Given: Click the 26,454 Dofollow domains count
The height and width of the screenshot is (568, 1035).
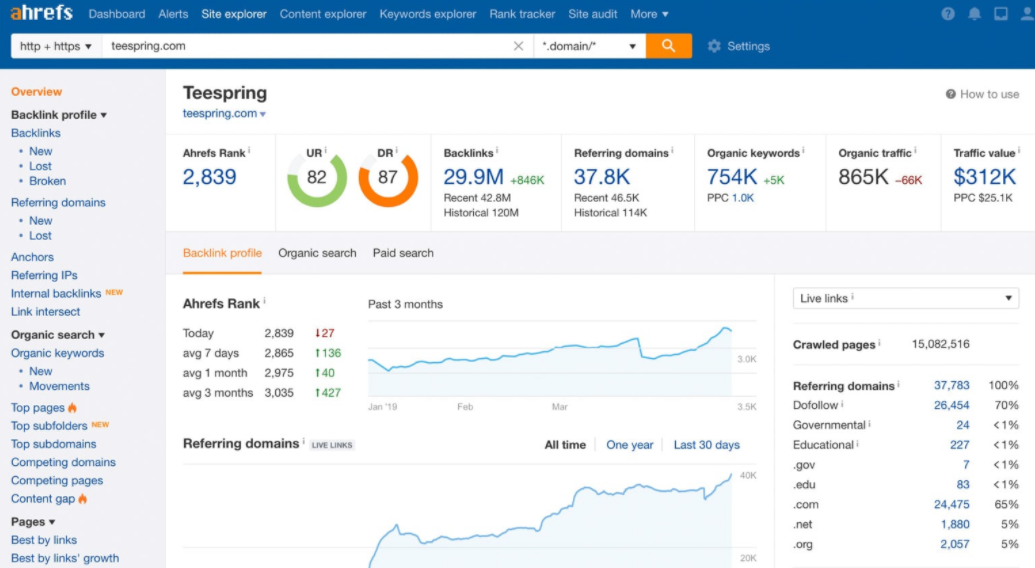Looking at the screenshot, I should (x=951, y=405).
